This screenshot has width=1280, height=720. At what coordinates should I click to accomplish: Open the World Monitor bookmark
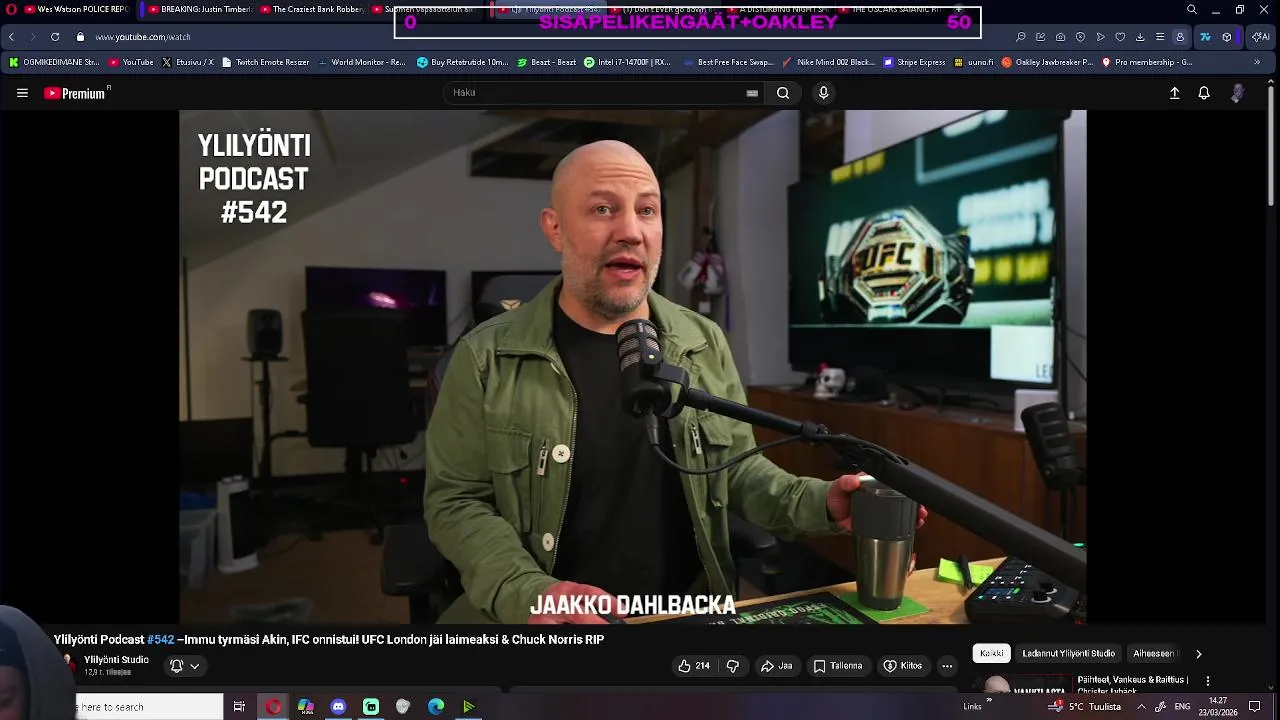(361, 62)
